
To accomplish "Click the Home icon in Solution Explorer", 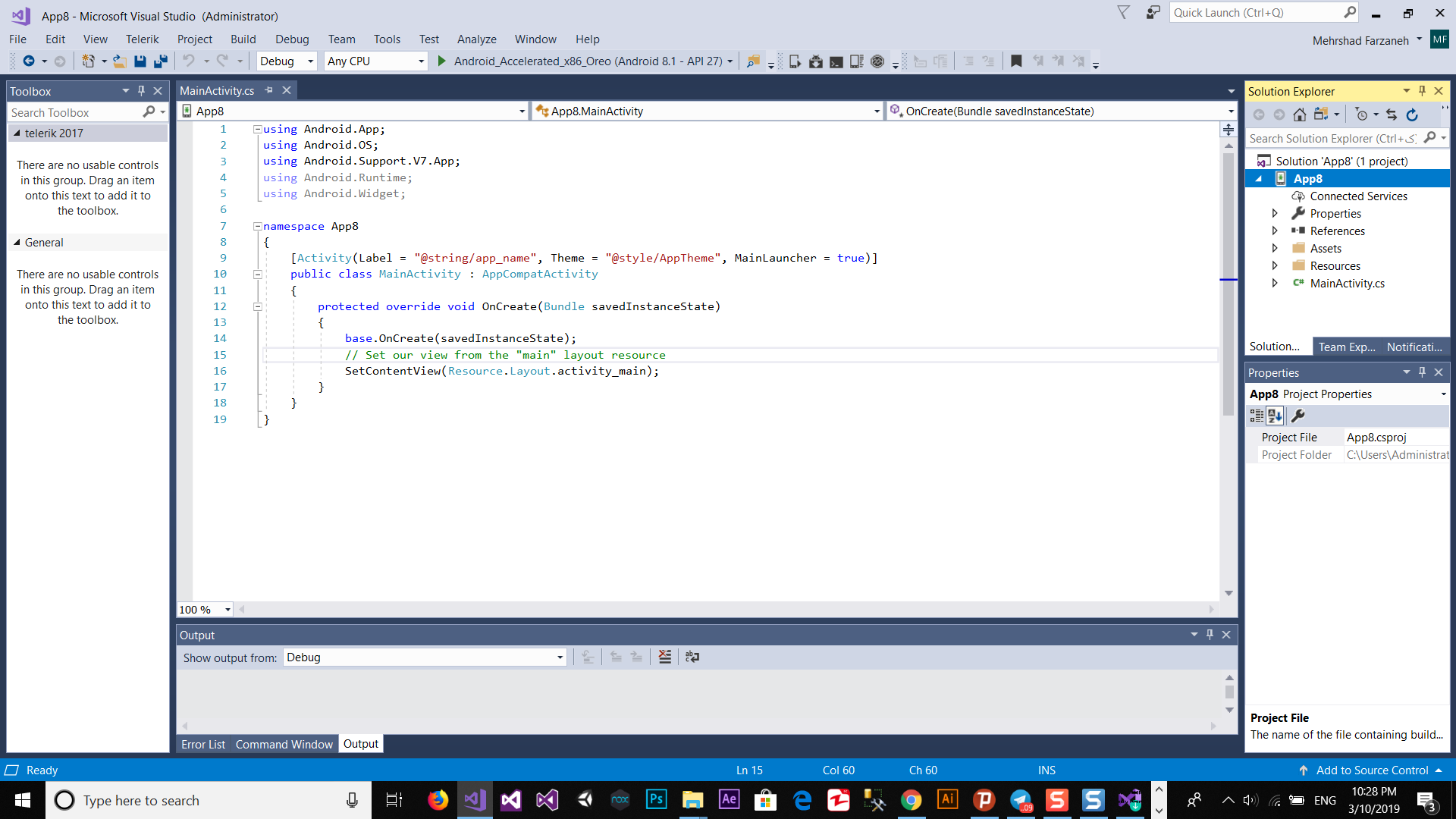I will (x=1300, y=115).
